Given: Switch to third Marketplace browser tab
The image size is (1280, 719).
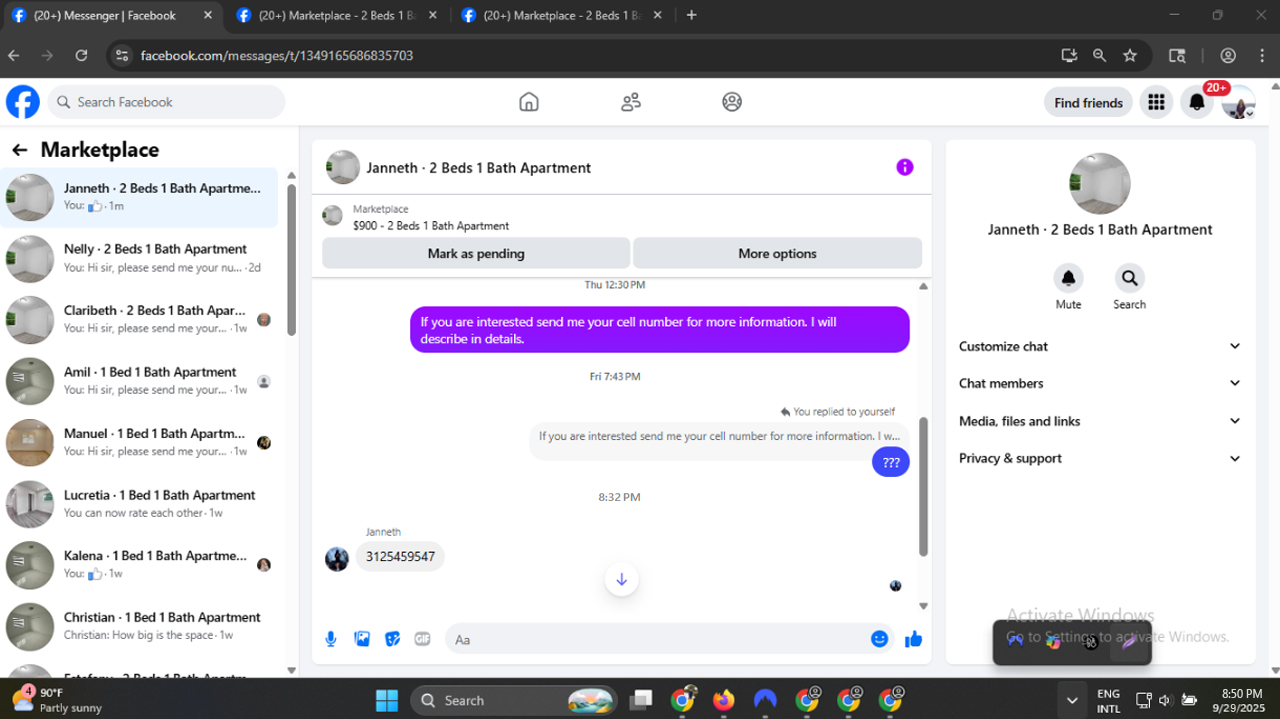Looking at the screenshot, I should pos(561,15).
